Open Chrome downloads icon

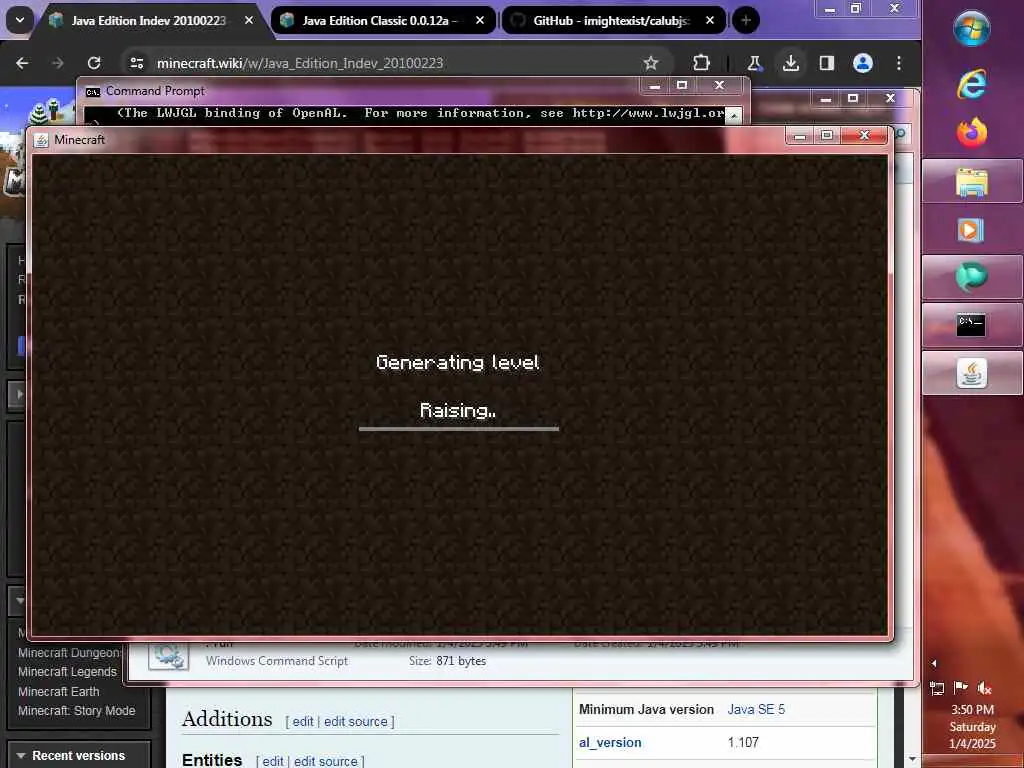(x=791, y=63)
